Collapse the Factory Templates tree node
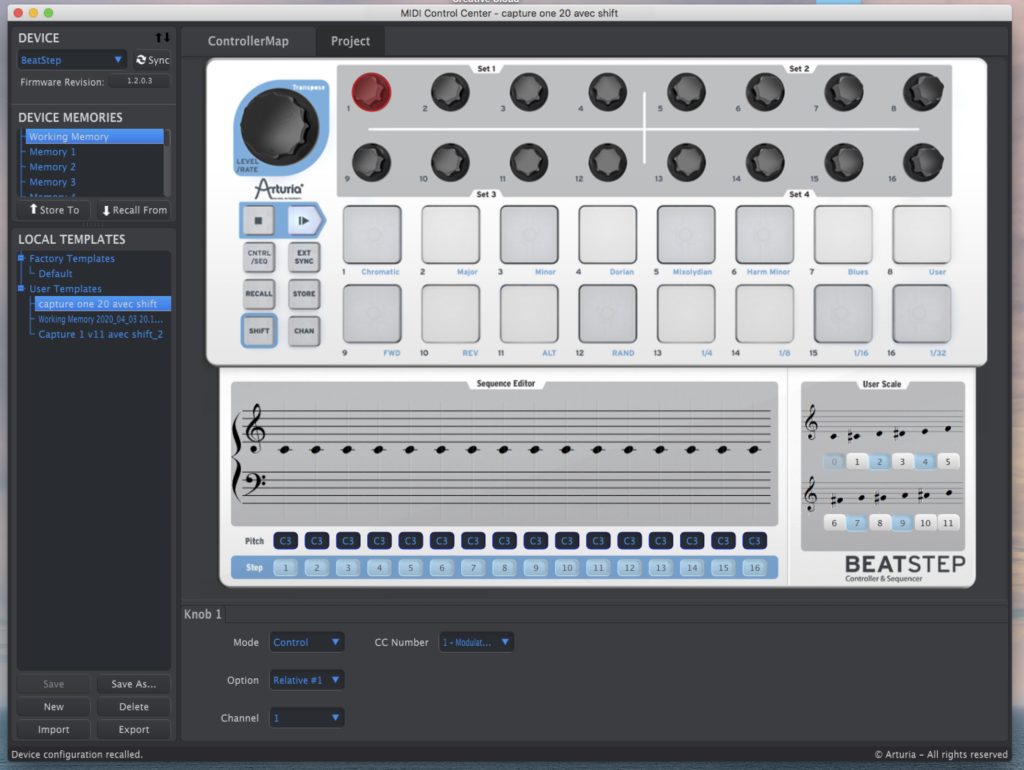Viewport: 1024px width, 770px height. click(22, 259)
